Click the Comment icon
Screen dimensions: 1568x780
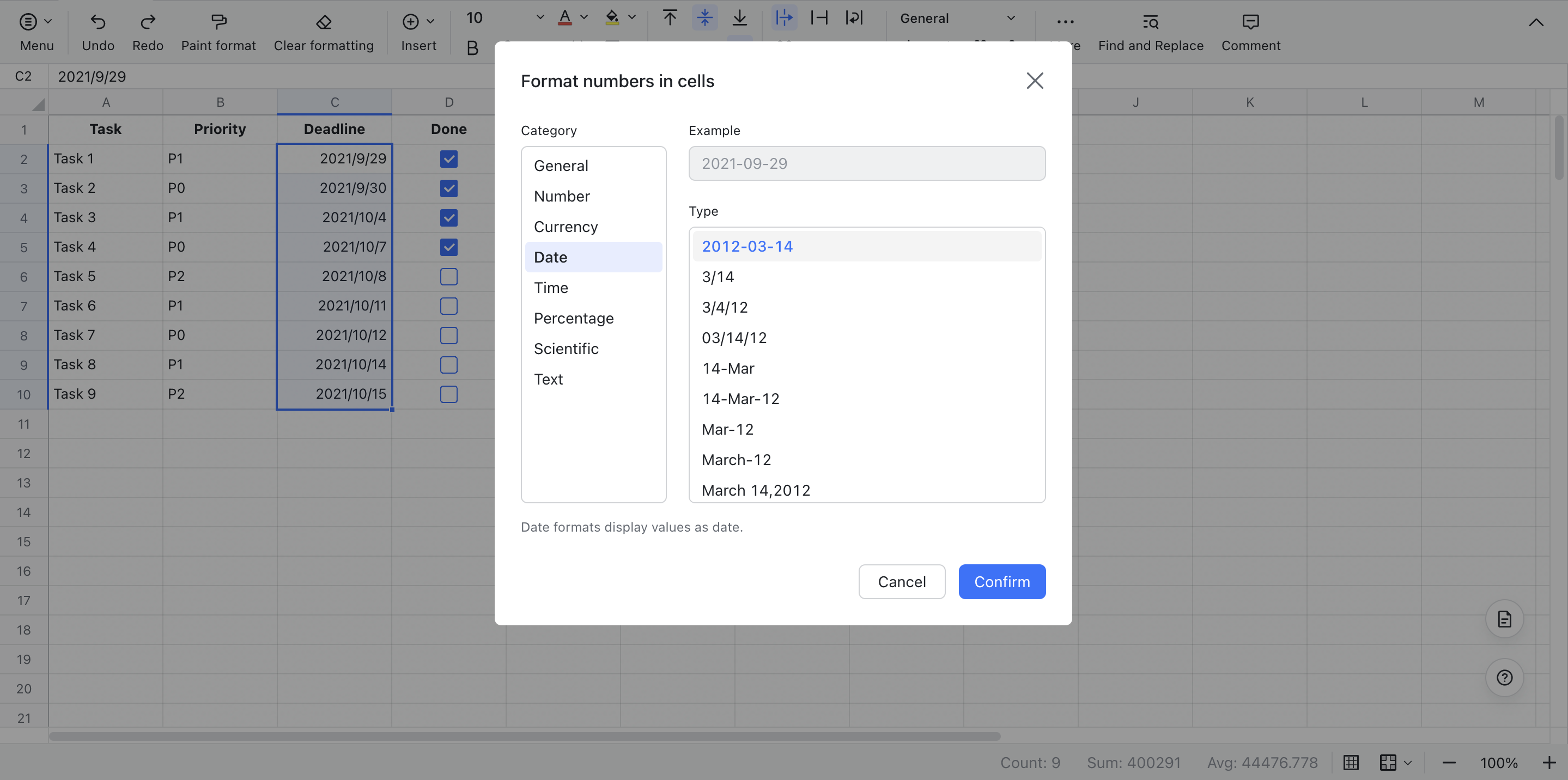click(1250, 22)
